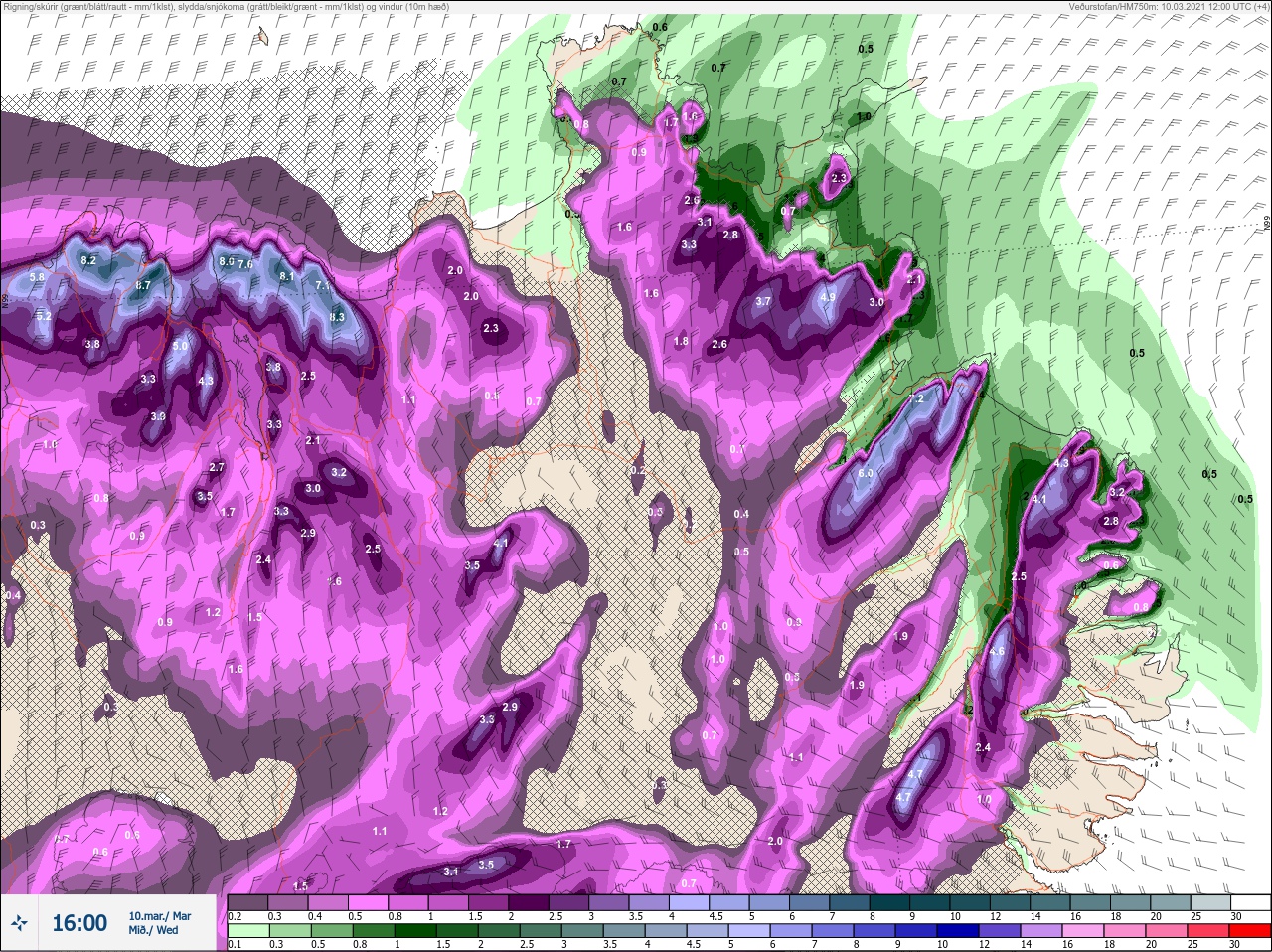Click the 1.8 precipitation value on the map
The image size is (1272, 952).
point(681,341)
